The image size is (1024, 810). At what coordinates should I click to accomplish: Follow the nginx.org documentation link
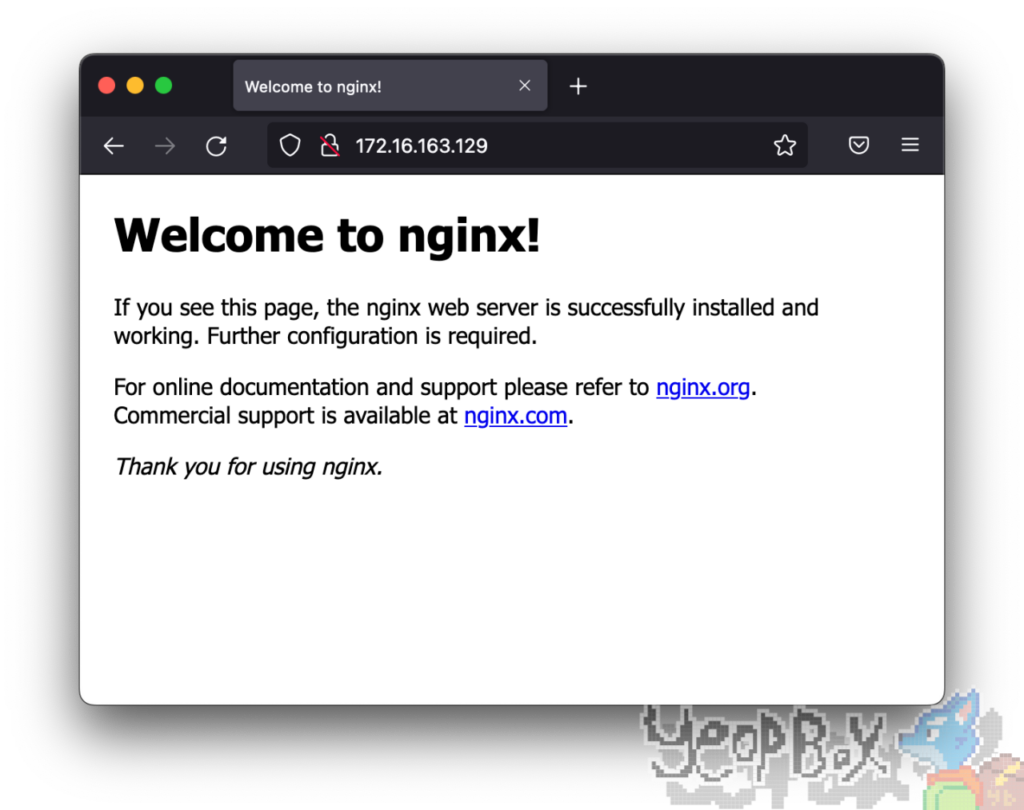[703, 387]
